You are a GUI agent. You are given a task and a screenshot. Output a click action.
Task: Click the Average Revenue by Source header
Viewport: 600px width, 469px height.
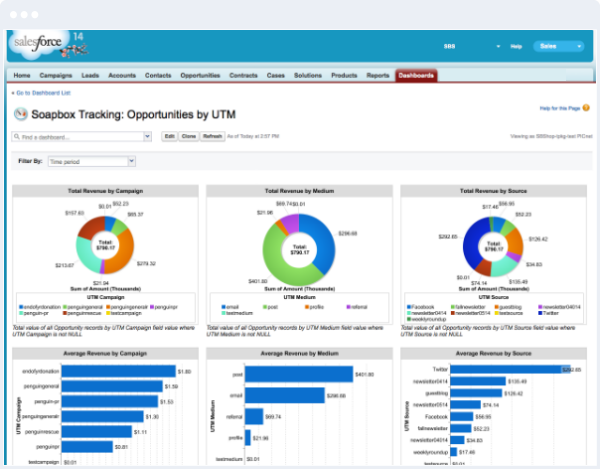[x=493, y=353]
